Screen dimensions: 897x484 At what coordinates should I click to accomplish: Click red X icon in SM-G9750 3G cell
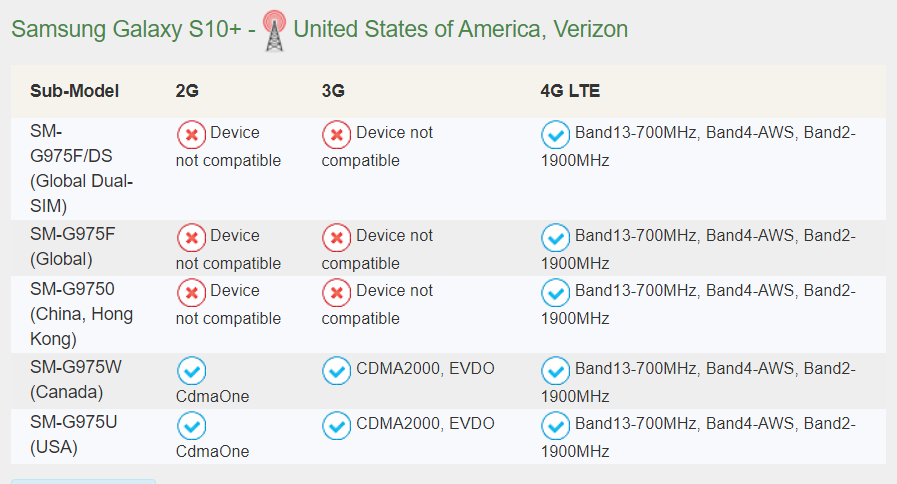click(337, 293)
